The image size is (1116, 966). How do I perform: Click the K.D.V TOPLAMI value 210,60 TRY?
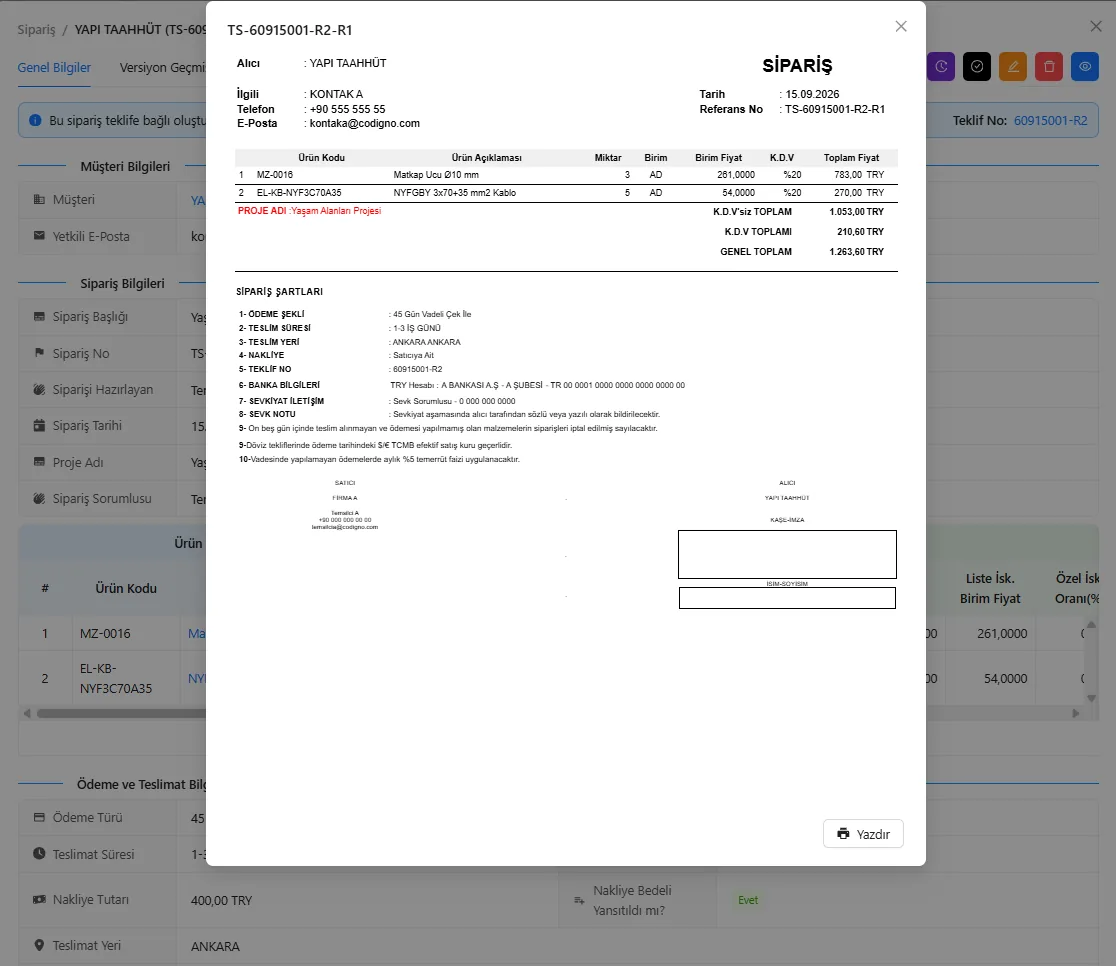click(x=860, y=232)
